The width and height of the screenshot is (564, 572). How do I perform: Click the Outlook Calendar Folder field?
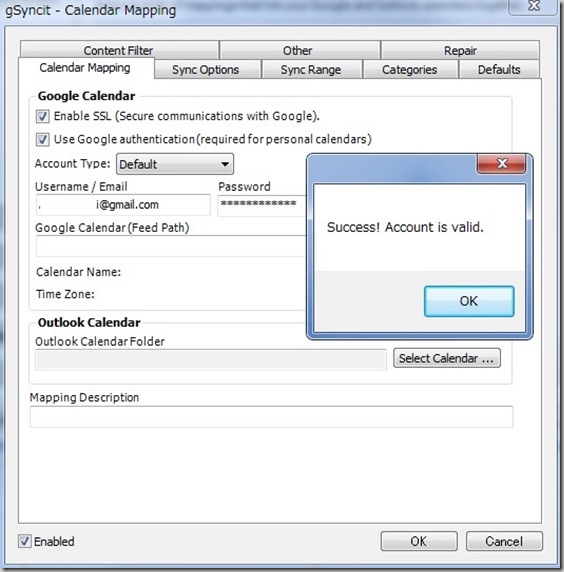point(211,360)
